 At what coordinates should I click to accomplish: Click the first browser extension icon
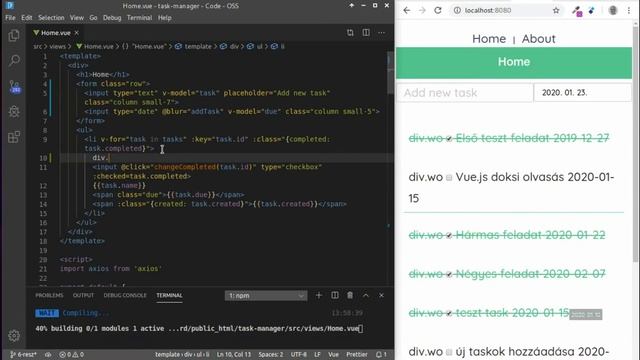577,11
